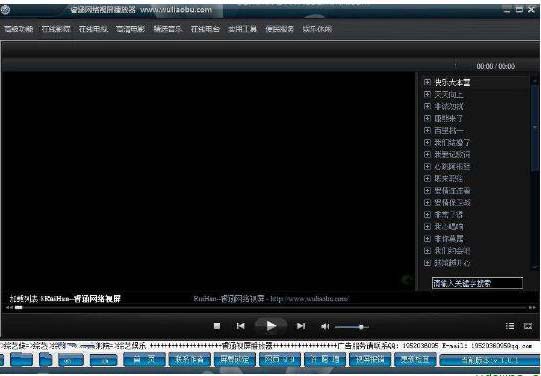Click the 联系作者 button
This screenshot has height=376, width=541.
coord(189,360)
